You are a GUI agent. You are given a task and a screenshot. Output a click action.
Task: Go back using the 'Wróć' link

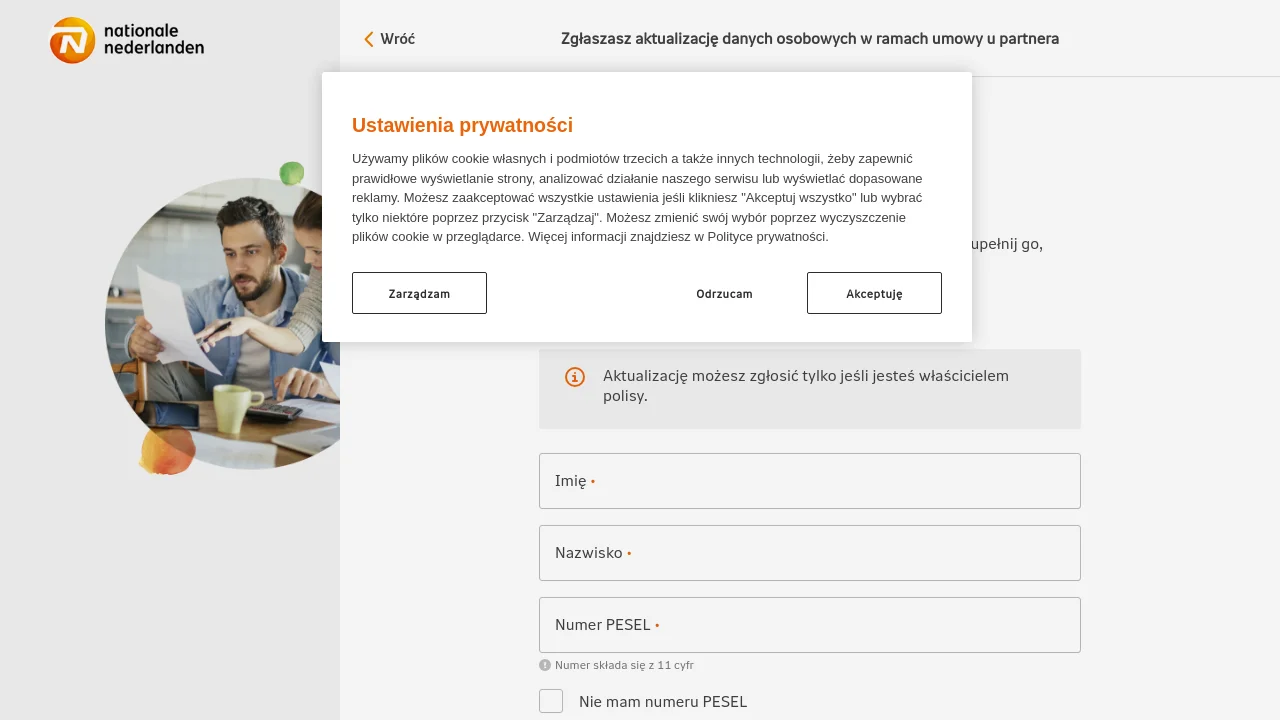[x=397, y=39]
